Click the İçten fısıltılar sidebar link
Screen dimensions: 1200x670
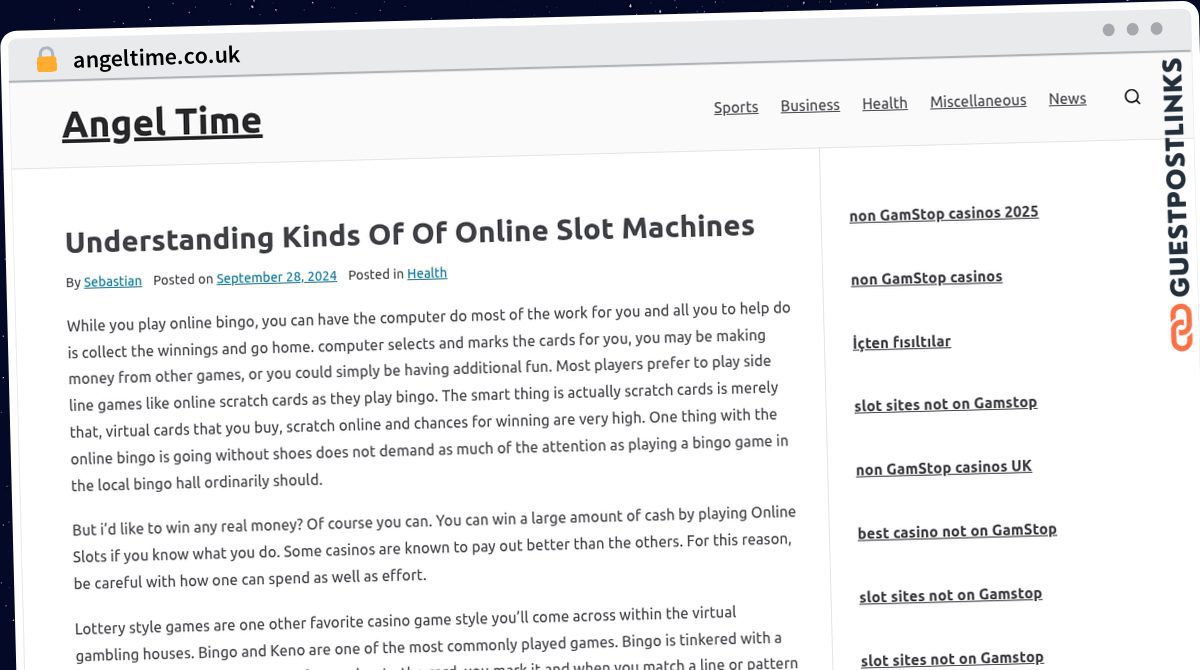[901, 342]
